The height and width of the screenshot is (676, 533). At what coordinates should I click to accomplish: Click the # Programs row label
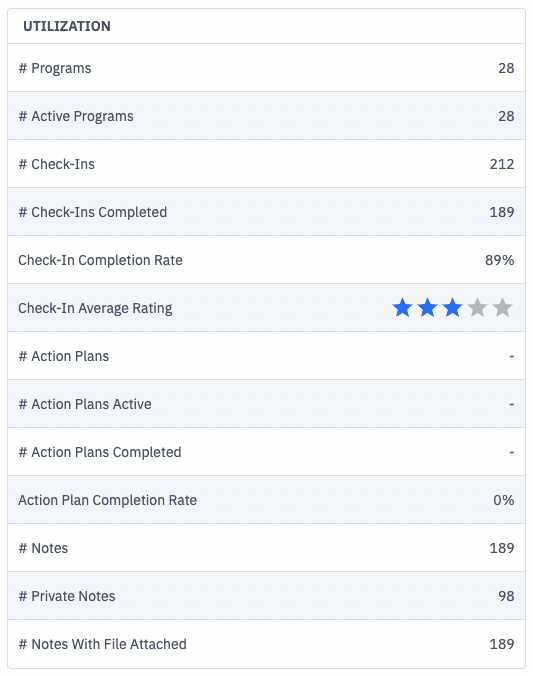55,68
